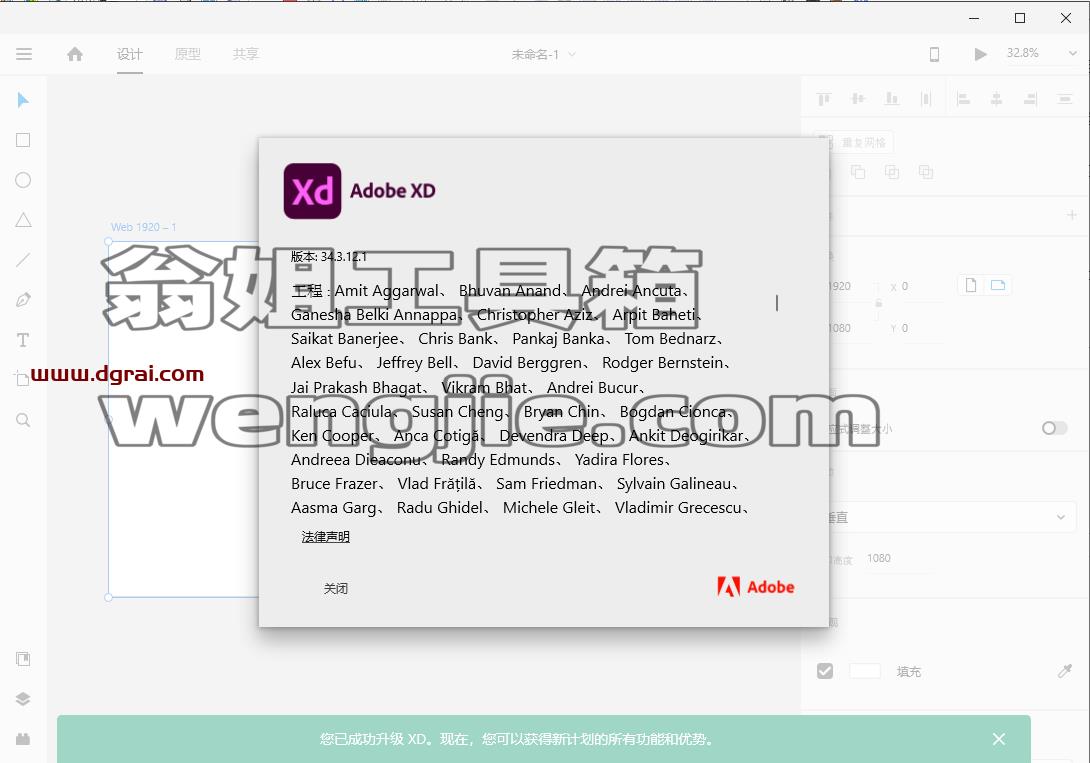Switch to the 原型 tab
Viewport: 1090px width, 763px height.
coord(188,54)
